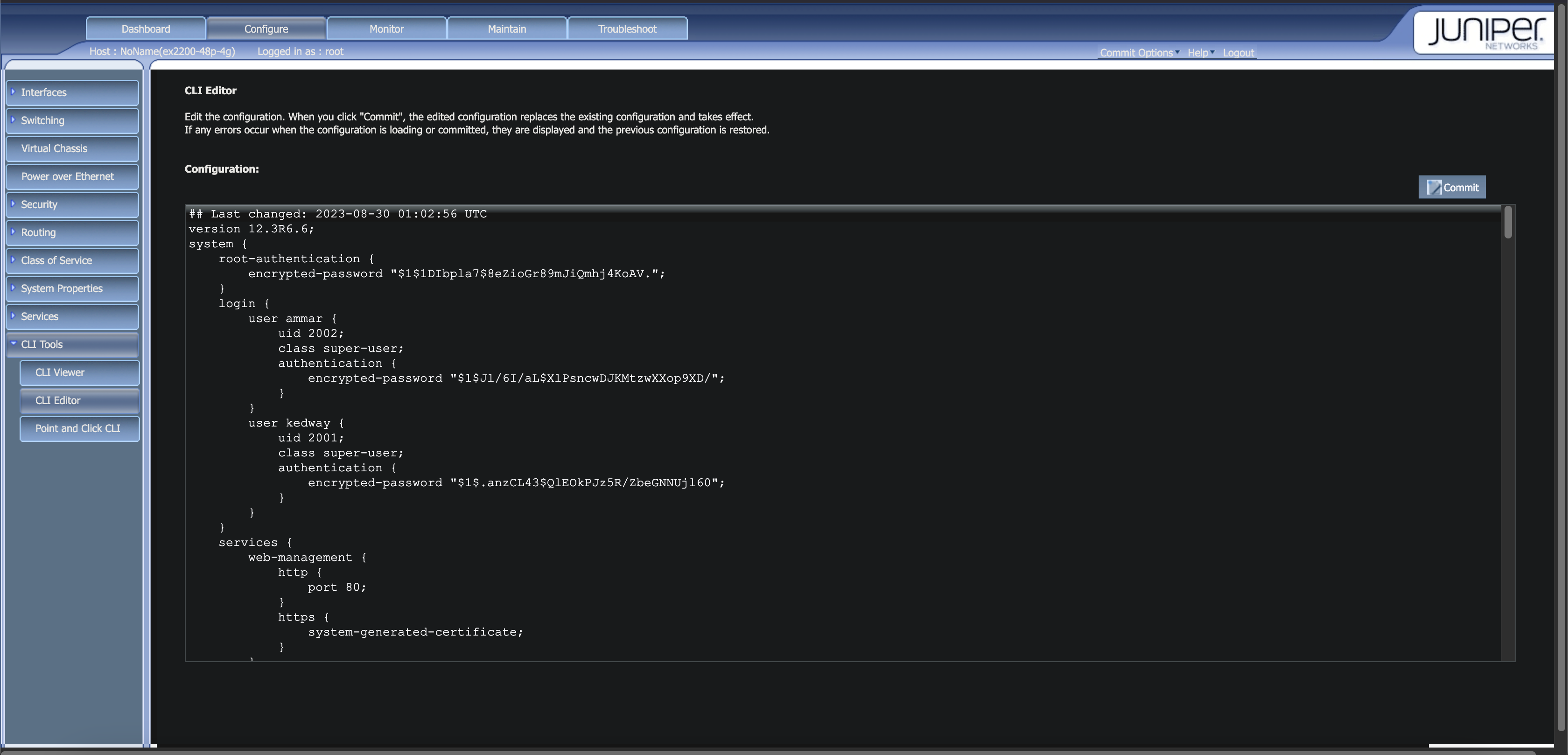The width and height of the screenshot is (1568, 755).
Task: Expand the Interfaces section
Action: [43, 92]
